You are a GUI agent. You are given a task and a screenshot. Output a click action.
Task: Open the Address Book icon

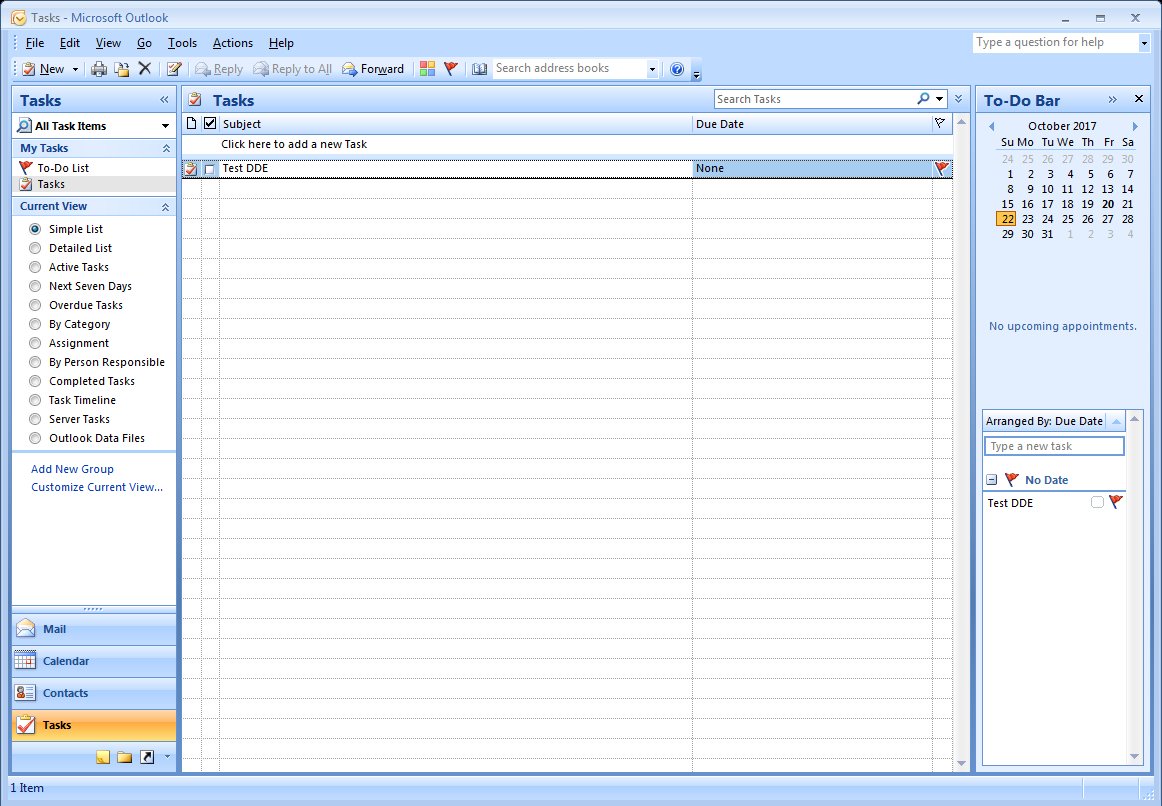coord(479,69)
